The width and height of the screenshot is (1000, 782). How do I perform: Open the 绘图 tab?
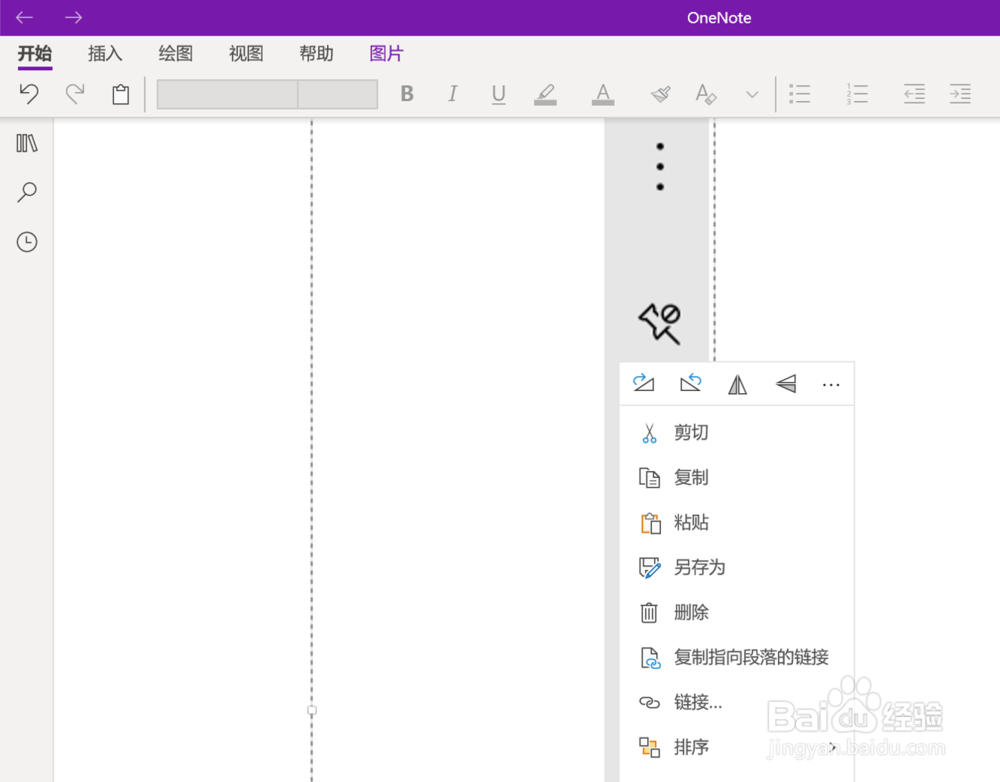coord(175,54)
